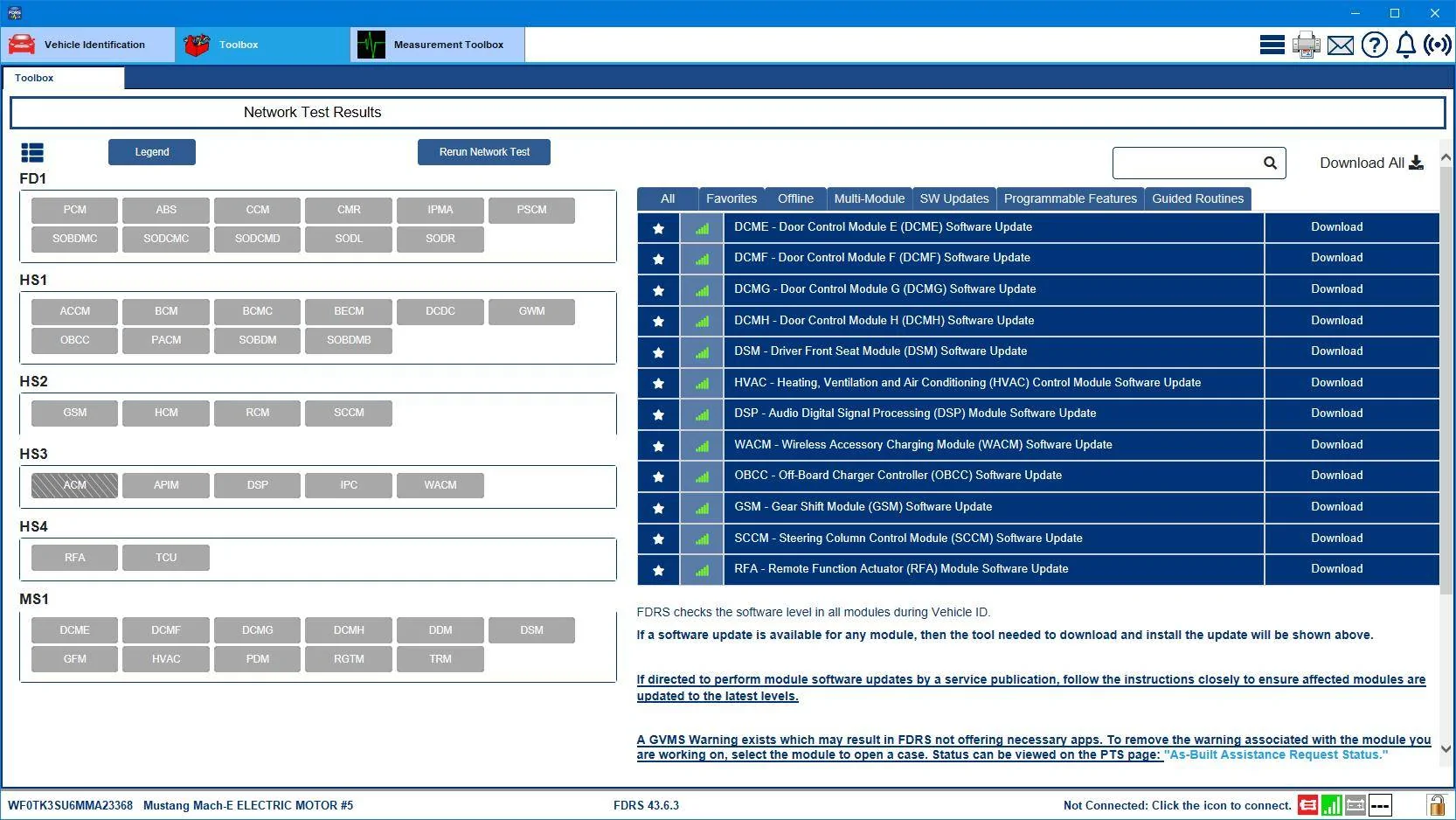Select the Programmable Features tab
Image resolution: width=1456 pixels, height=820 pixels.
pyautogui.click(x=1071, y=198)
